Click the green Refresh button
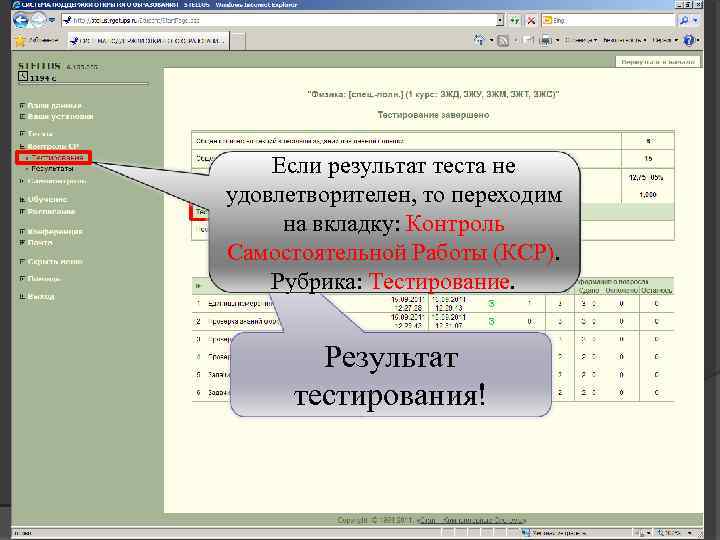This screenshot has height=540, width=720. click(515, 20)
